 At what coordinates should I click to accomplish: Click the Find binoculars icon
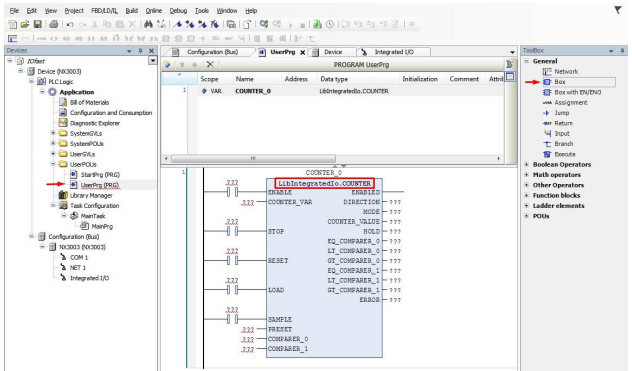tap(148, 25)
